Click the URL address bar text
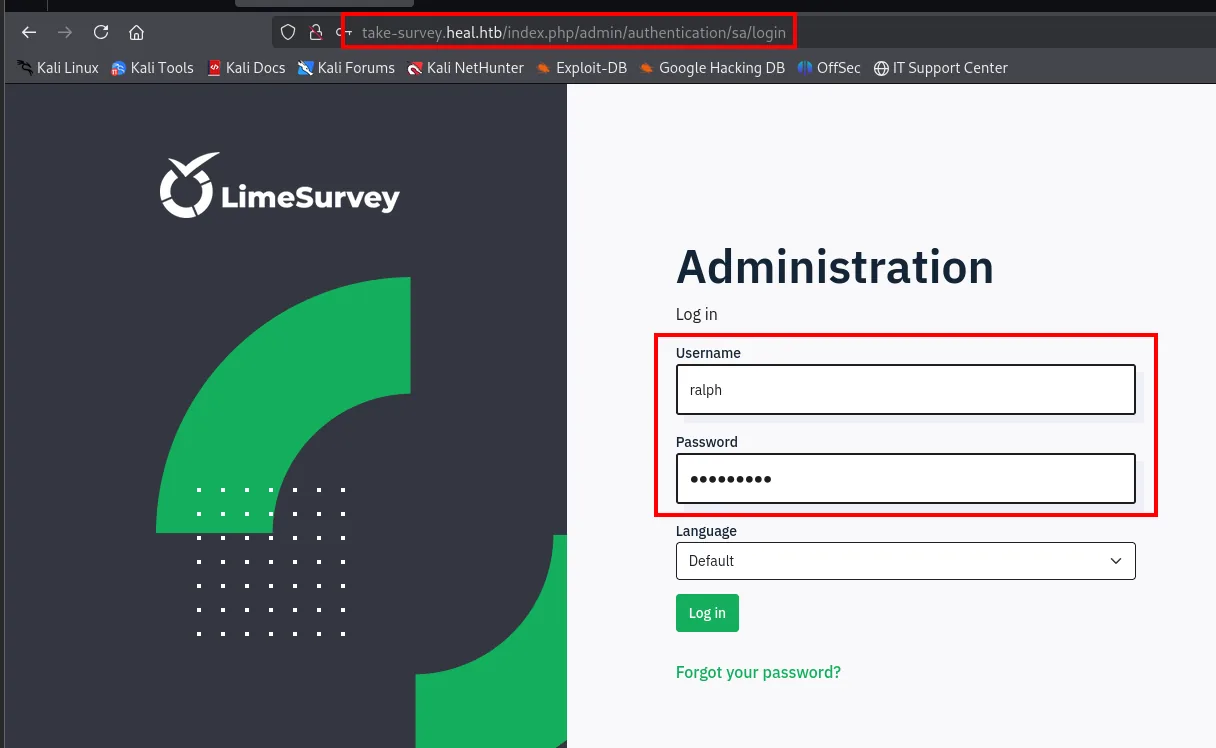Screen dimensions: 1216x748 [x=574, y=33]
